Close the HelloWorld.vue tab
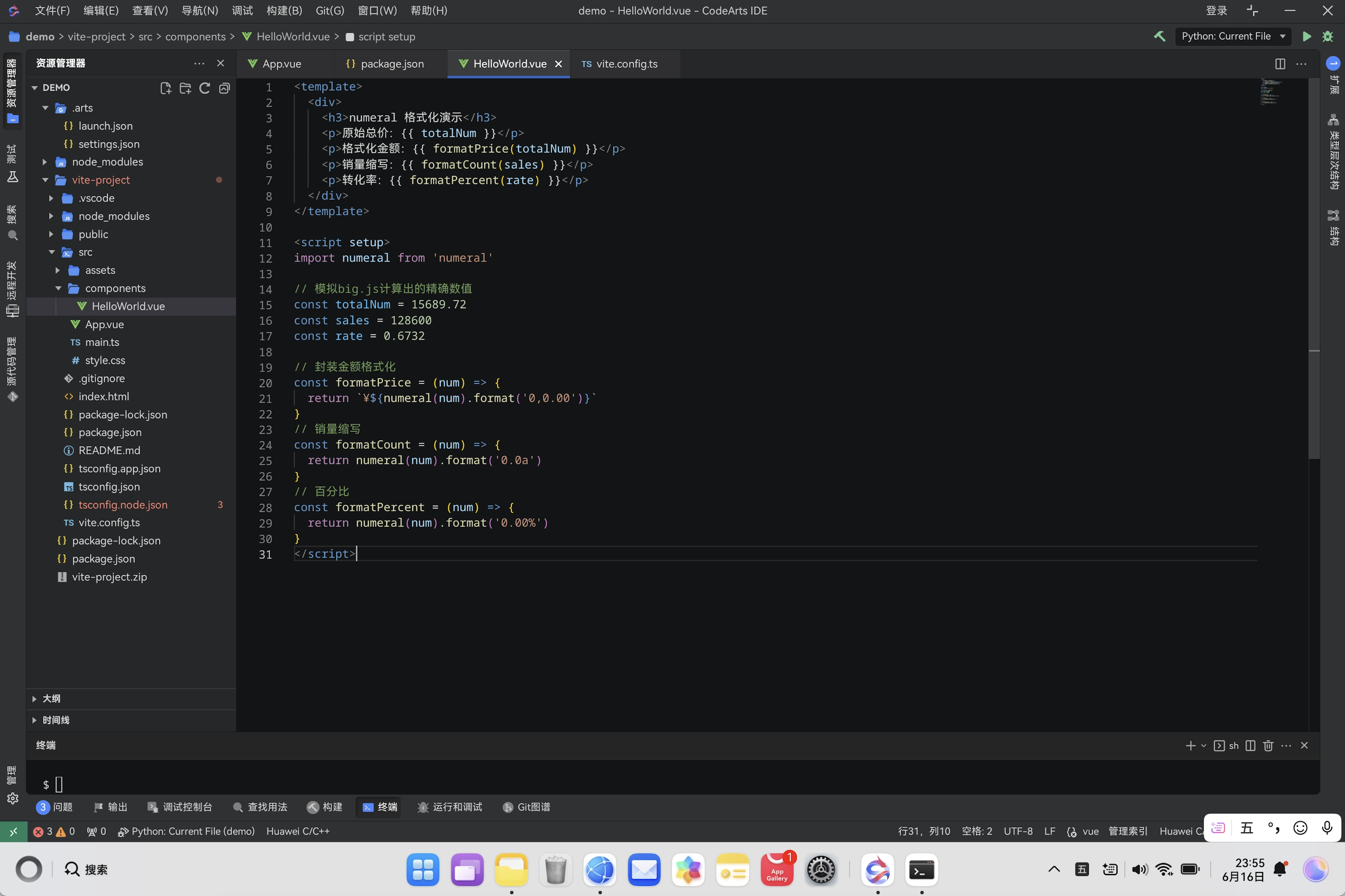The width and height of the screenshot is (1345, 896). tap(558, 64)
